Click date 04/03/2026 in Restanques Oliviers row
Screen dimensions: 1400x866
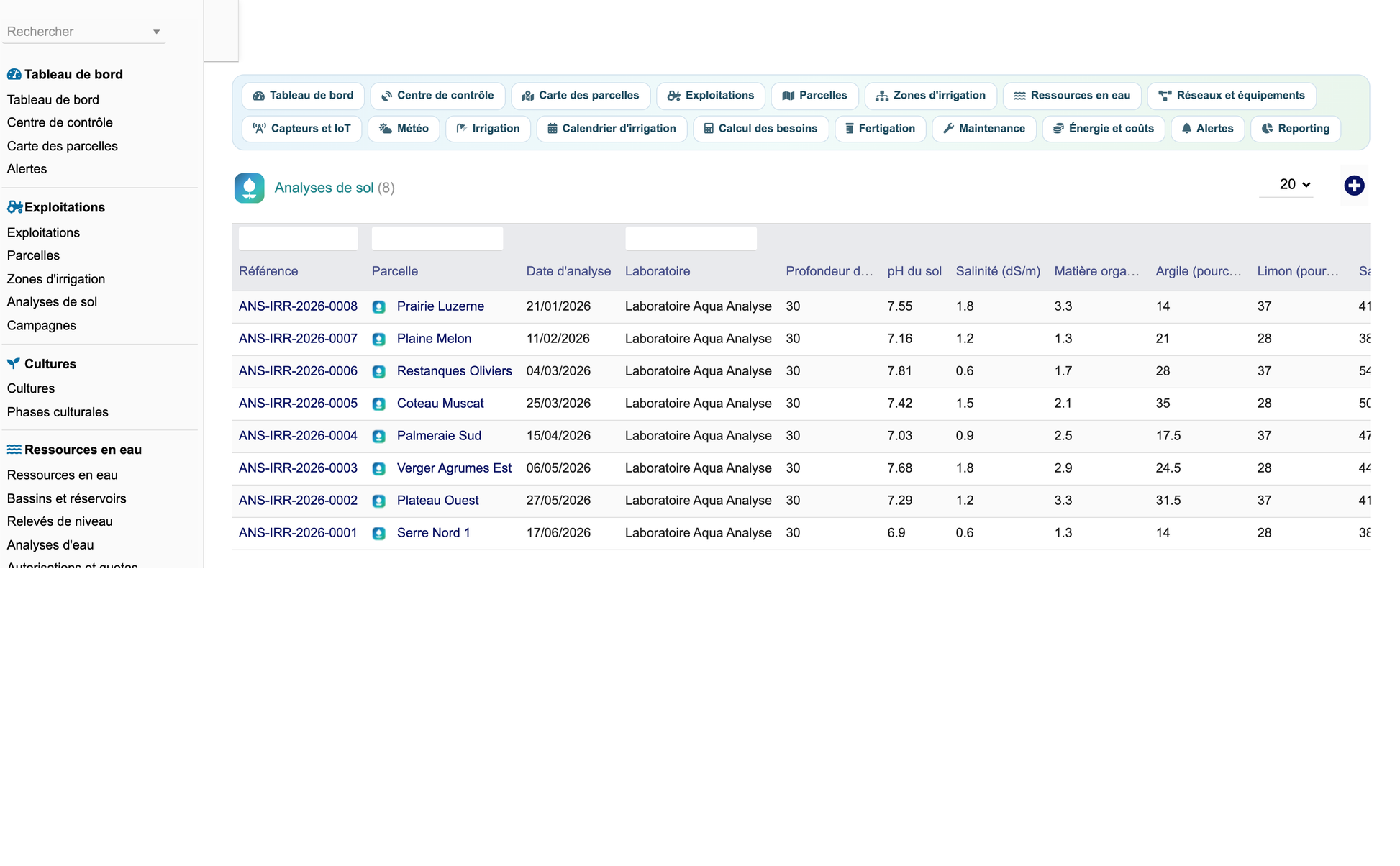[558, 371]
